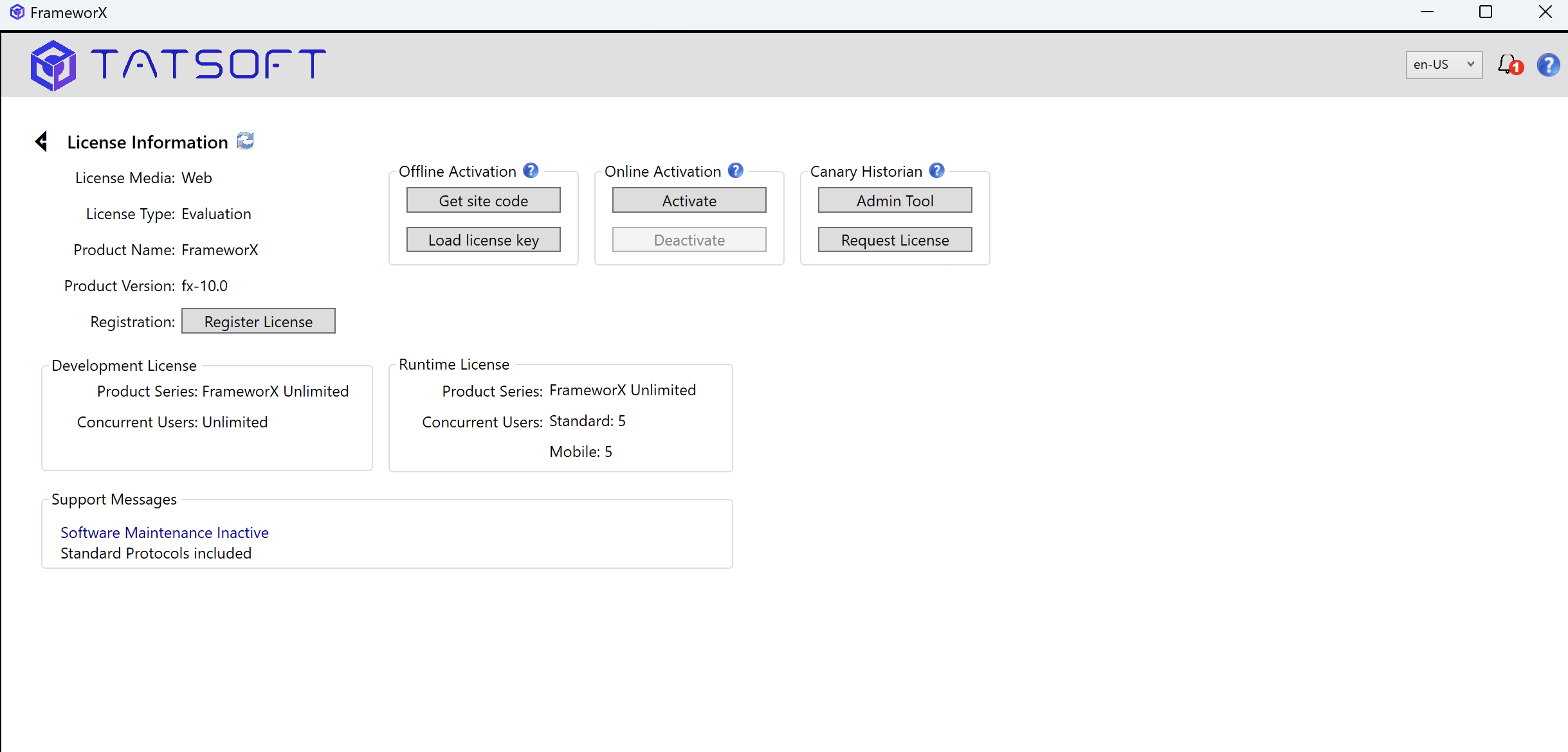1568x752 pixels.
Task: Click the FrameworX title bar app icon
Action: [x=17, y=12]
